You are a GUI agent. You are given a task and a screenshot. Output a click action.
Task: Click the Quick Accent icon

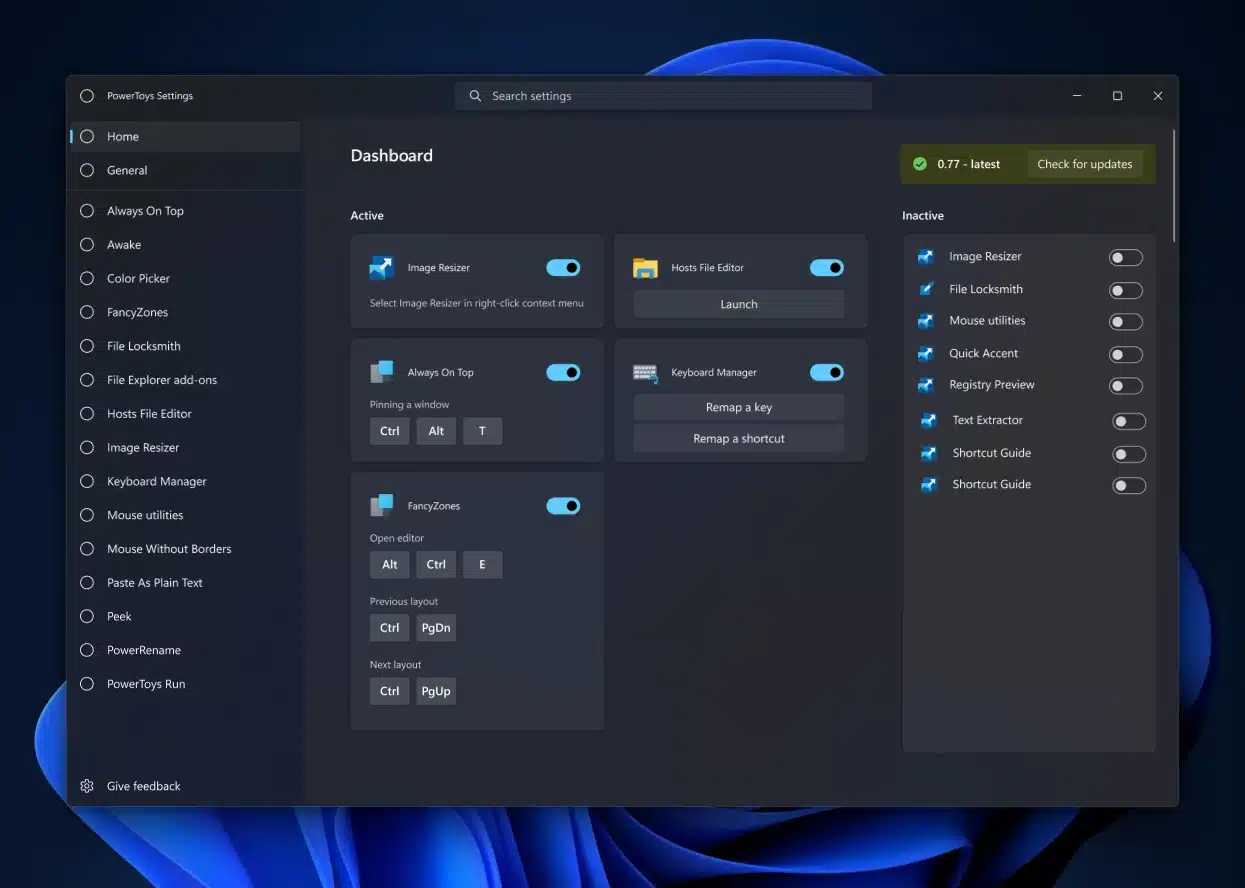click(x=925, y=353)
